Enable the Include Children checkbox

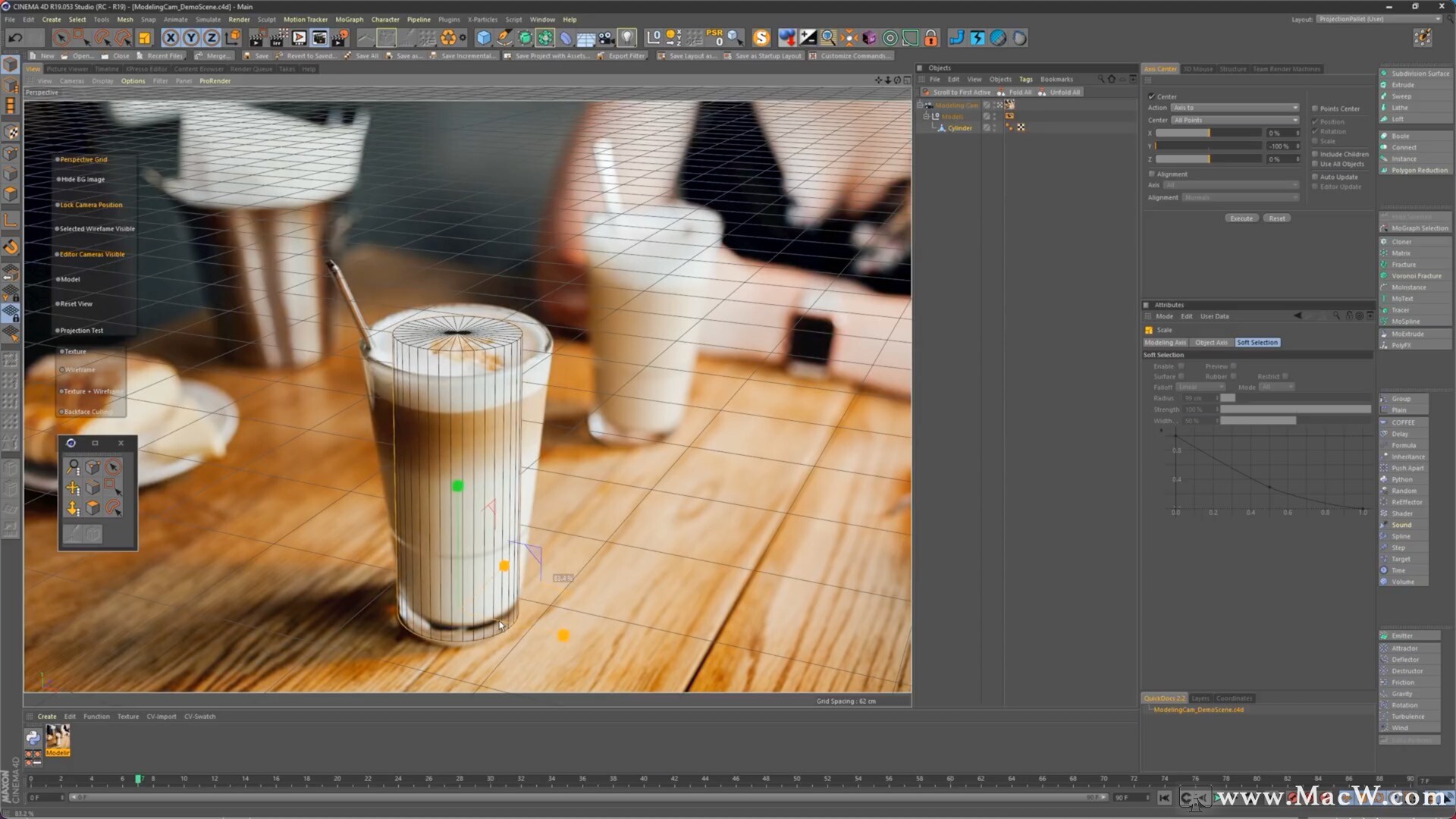pyautogui.click(x=1315, y=154)
